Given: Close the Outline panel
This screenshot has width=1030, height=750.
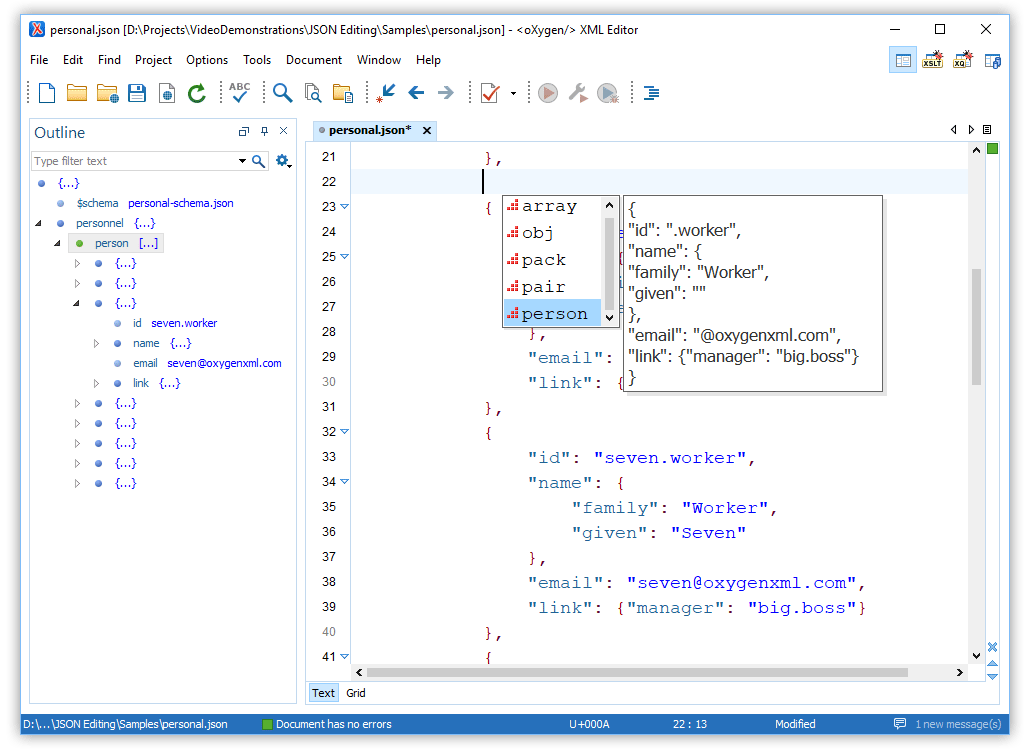Looking at the screenshot, I should pyautogui.click(x=283, y=131).
